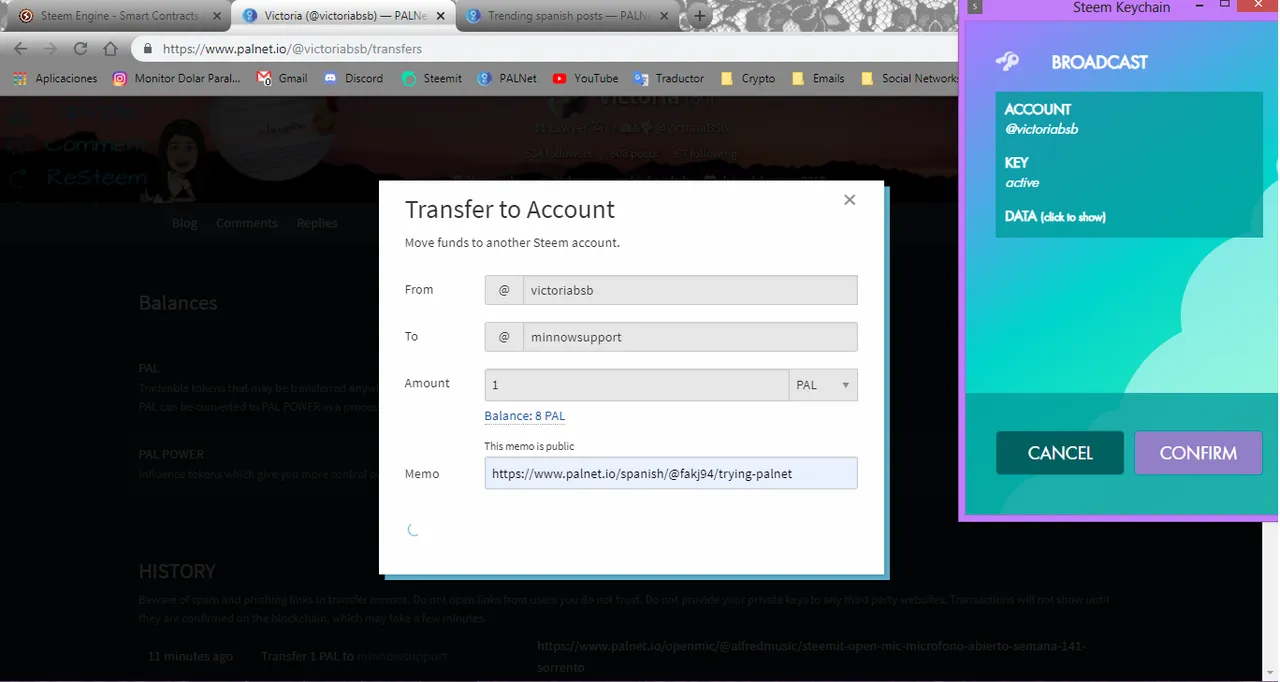
Task: Open the Comments tab on profile
Action: tap(247, 223)
